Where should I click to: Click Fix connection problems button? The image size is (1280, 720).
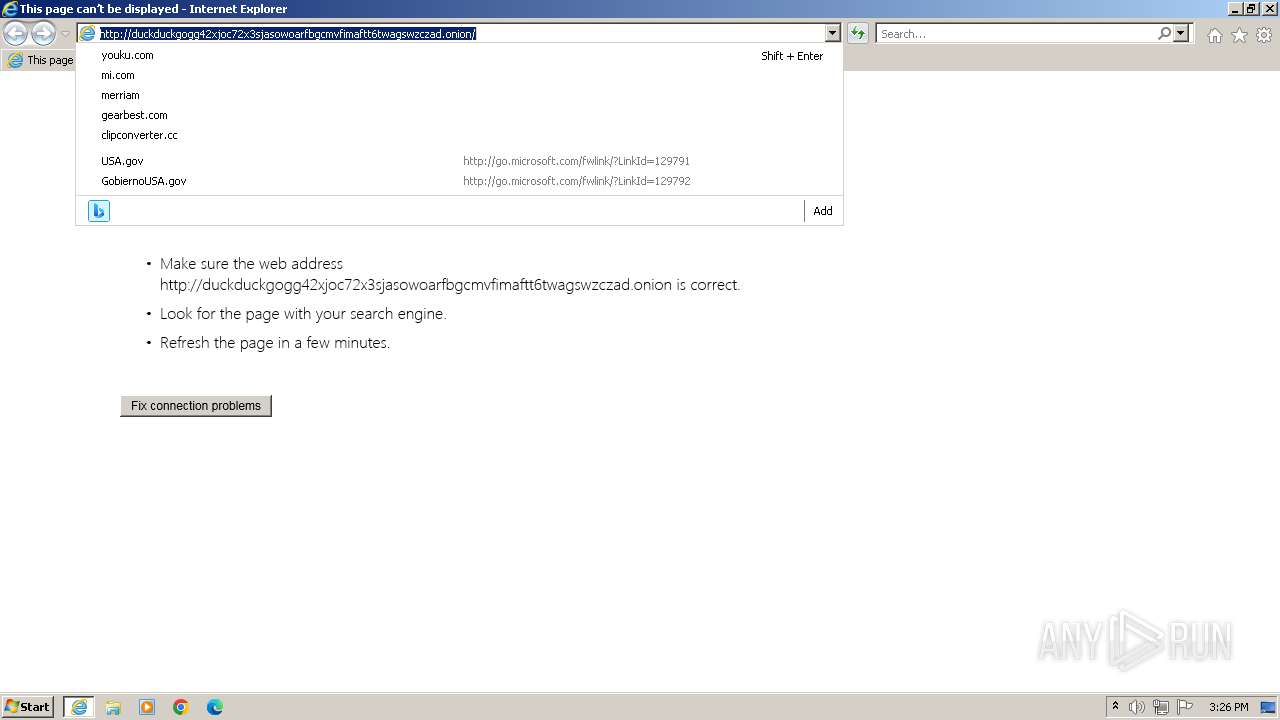(196, 406)
